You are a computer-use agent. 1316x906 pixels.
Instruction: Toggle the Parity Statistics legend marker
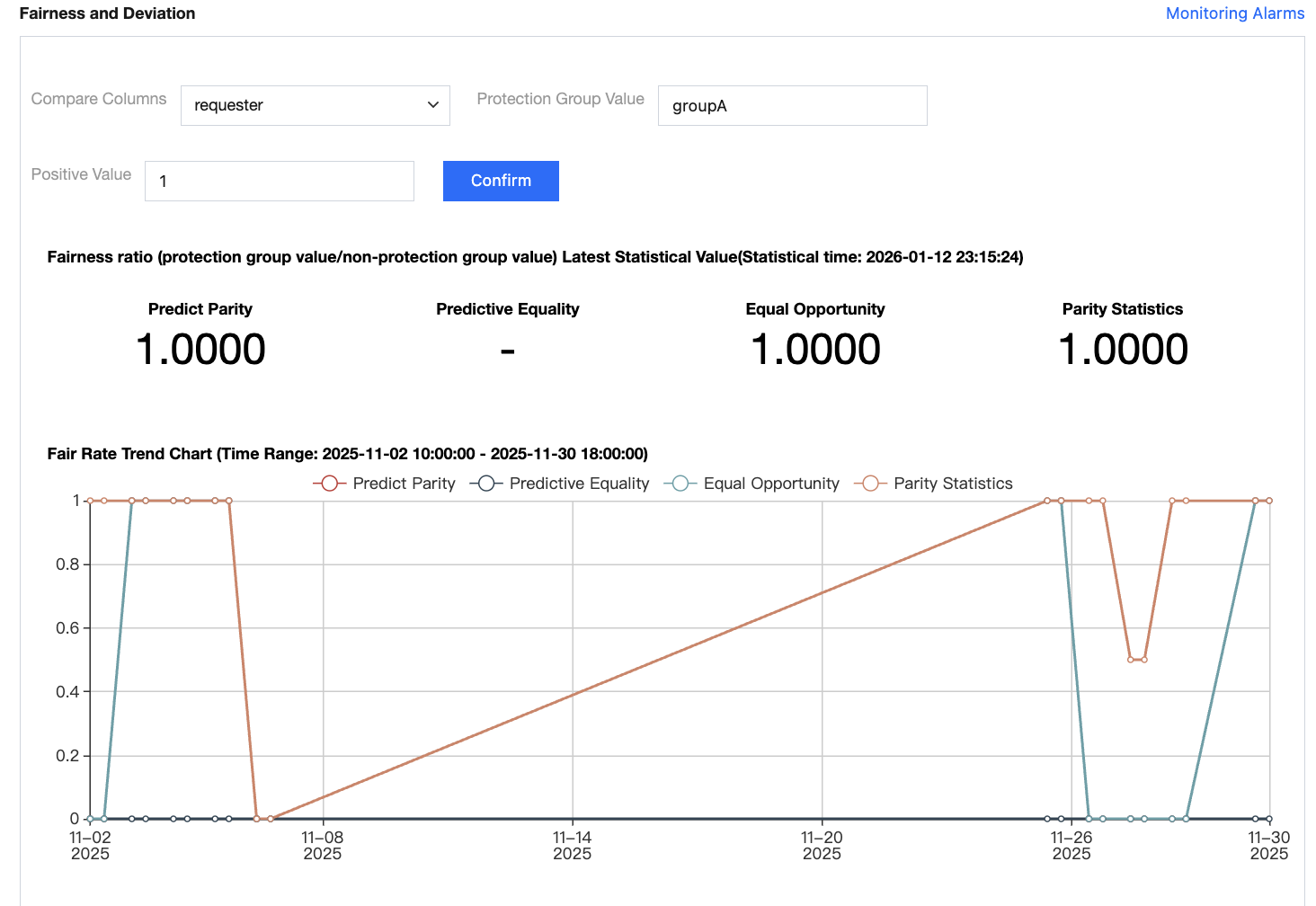point(870,484)
